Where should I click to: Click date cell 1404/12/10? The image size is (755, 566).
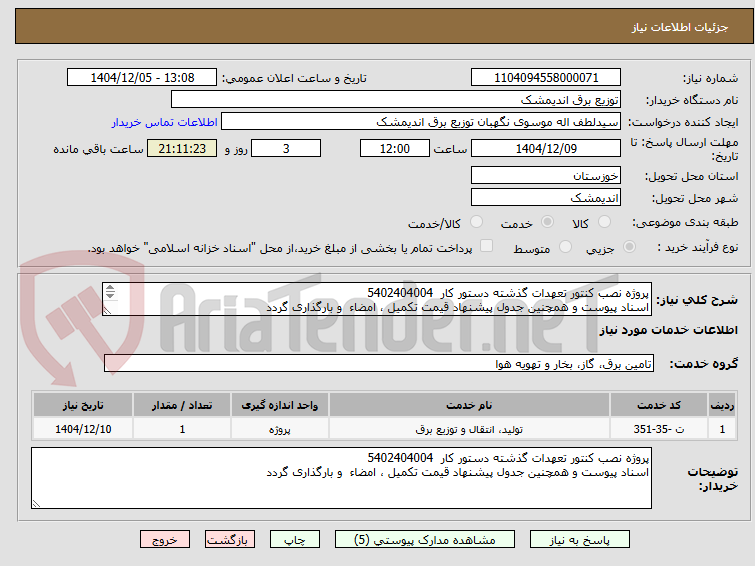(83, 429)
